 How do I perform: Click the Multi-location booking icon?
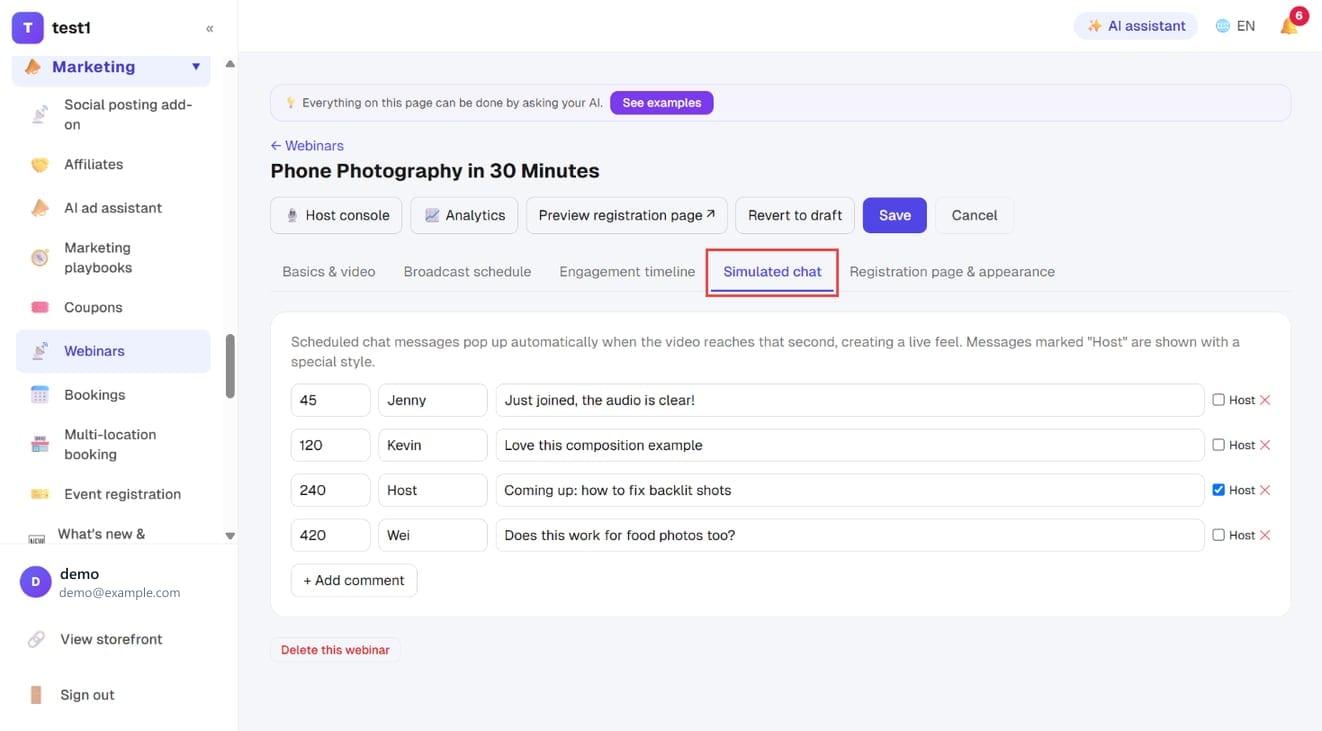40,445
